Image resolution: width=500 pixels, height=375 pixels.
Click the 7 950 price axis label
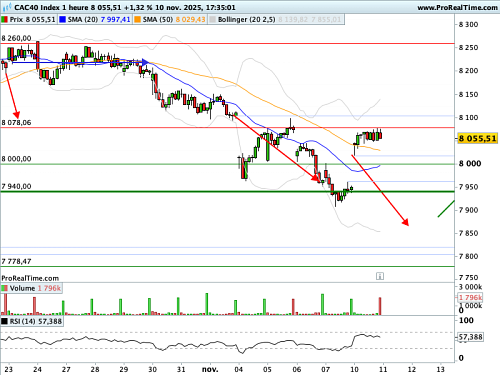point(468,187)
